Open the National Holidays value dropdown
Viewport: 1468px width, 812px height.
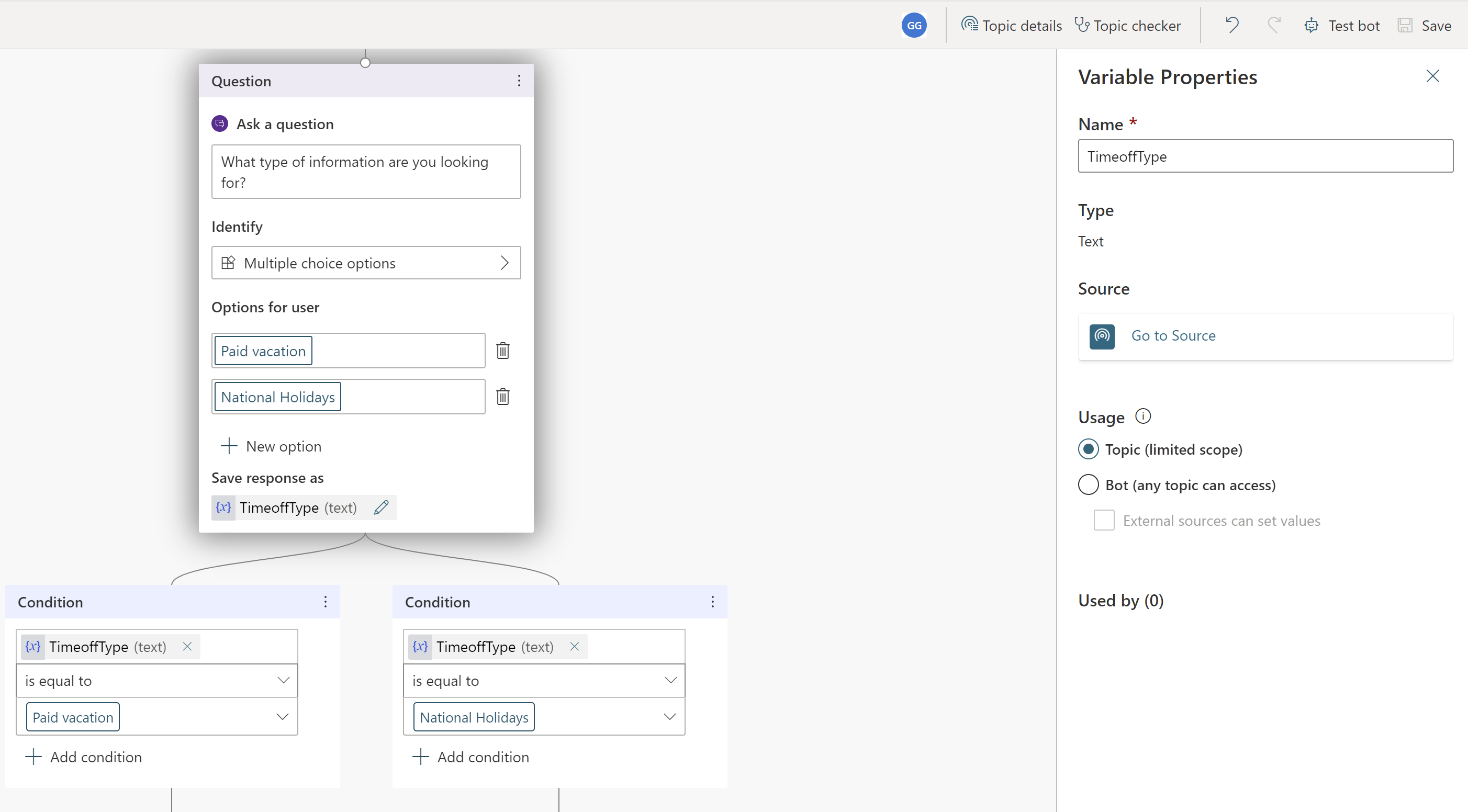(544, 717)
